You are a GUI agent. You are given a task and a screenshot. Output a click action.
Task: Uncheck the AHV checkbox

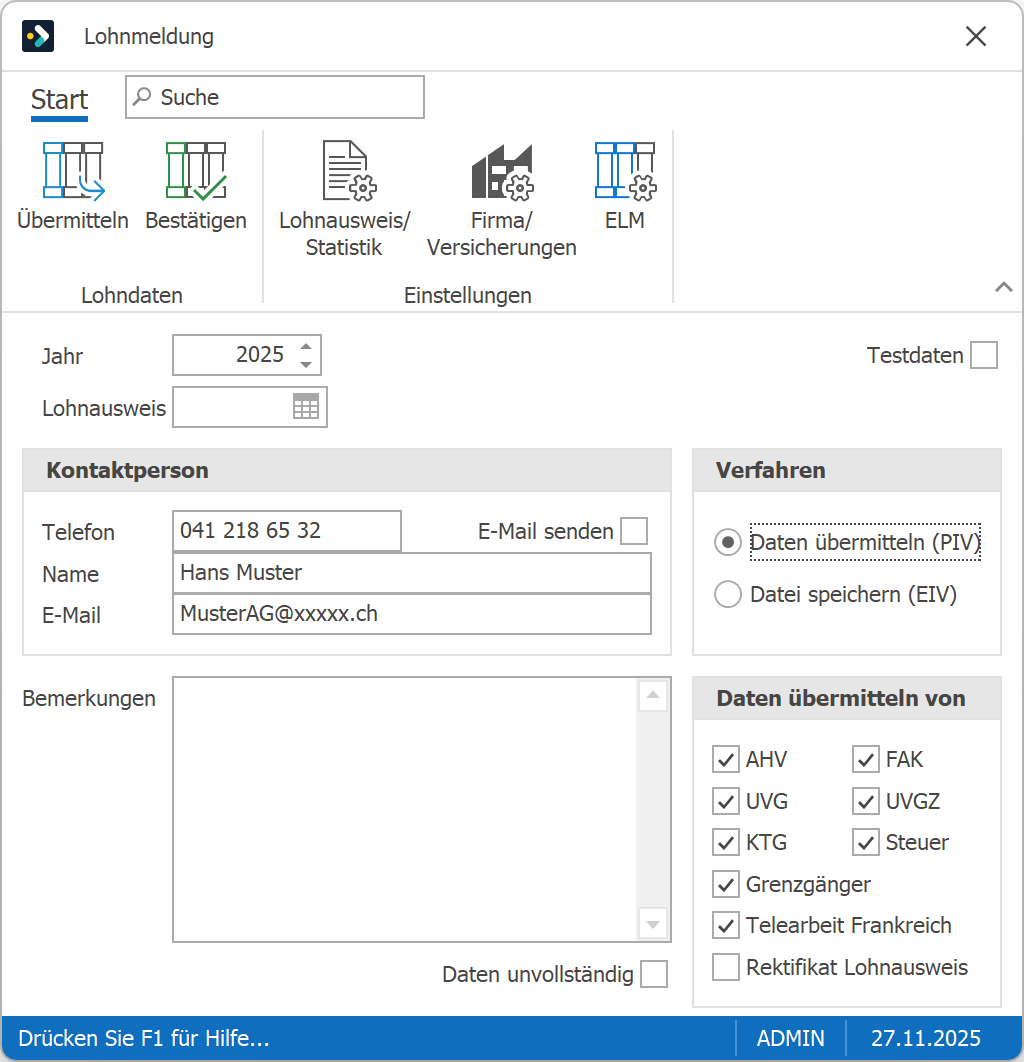(x=725, y=759)
